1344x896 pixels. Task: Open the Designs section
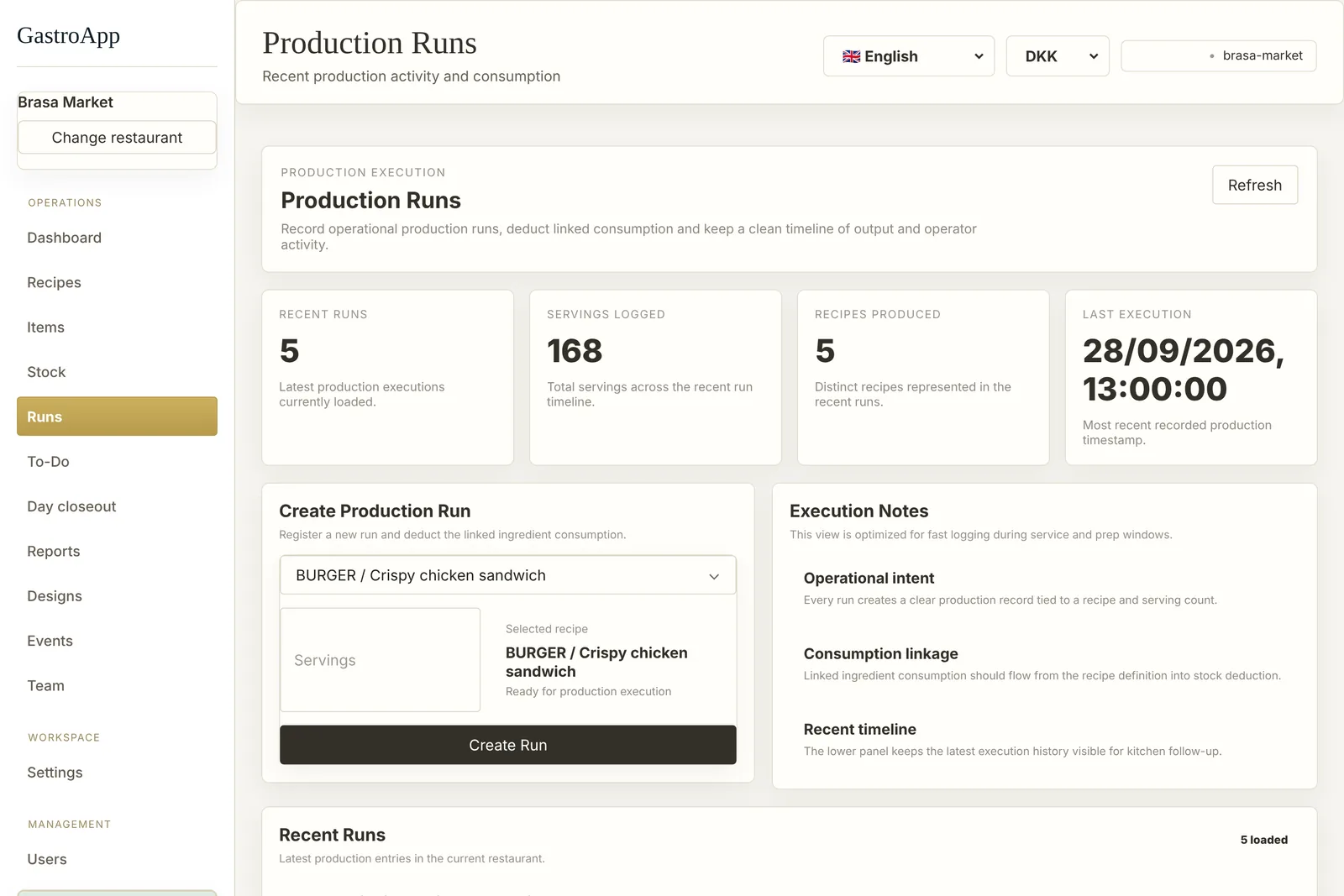pos(117,596)
